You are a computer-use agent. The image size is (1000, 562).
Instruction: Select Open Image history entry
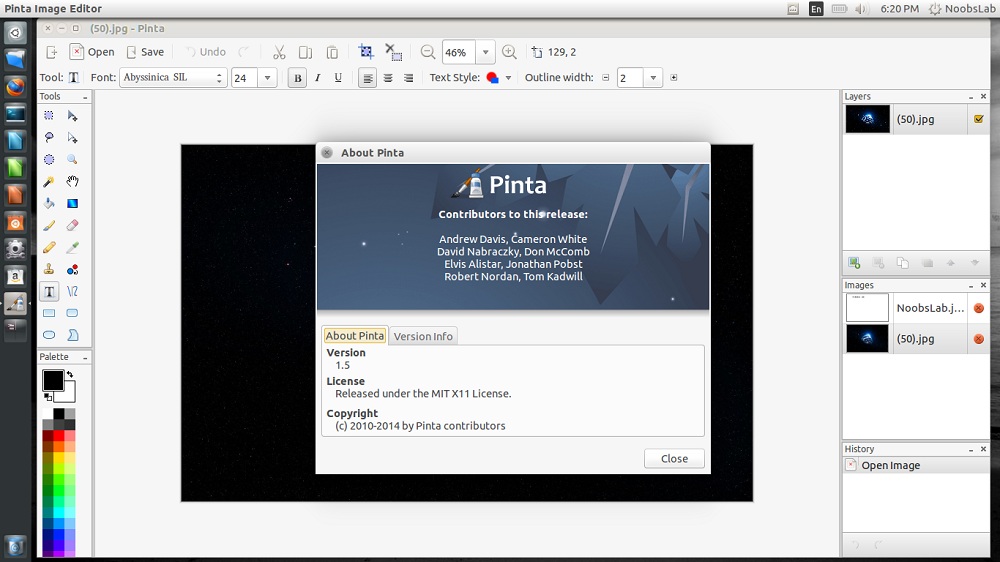pyautogui.click(x=916, y=466)
